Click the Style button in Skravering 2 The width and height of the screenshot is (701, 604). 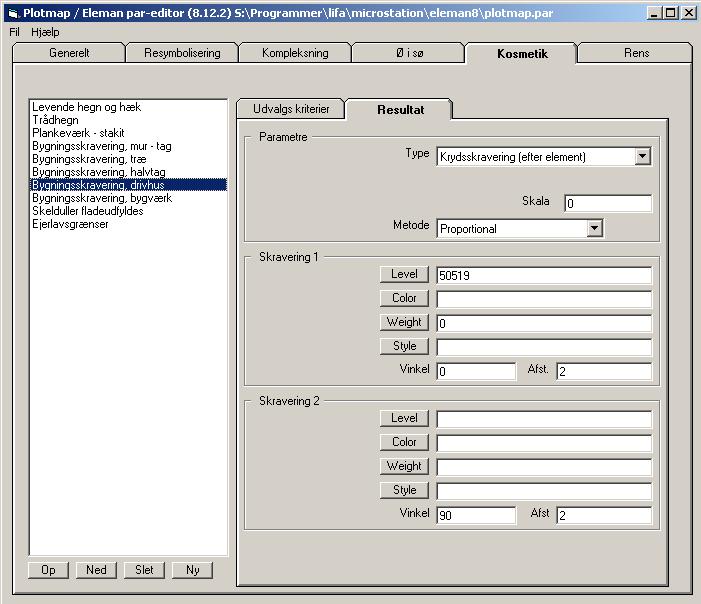(x=404, y=490)
